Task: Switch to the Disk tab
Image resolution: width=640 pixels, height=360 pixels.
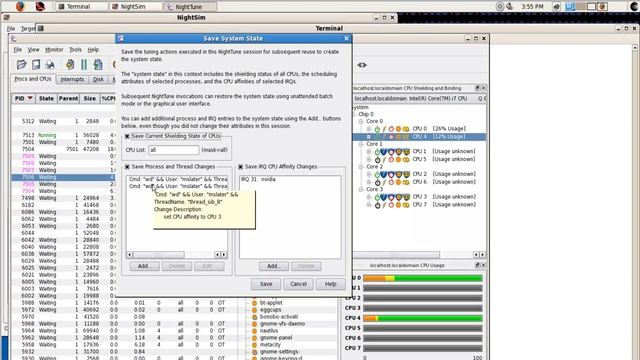Action: [x=98, y=80]
